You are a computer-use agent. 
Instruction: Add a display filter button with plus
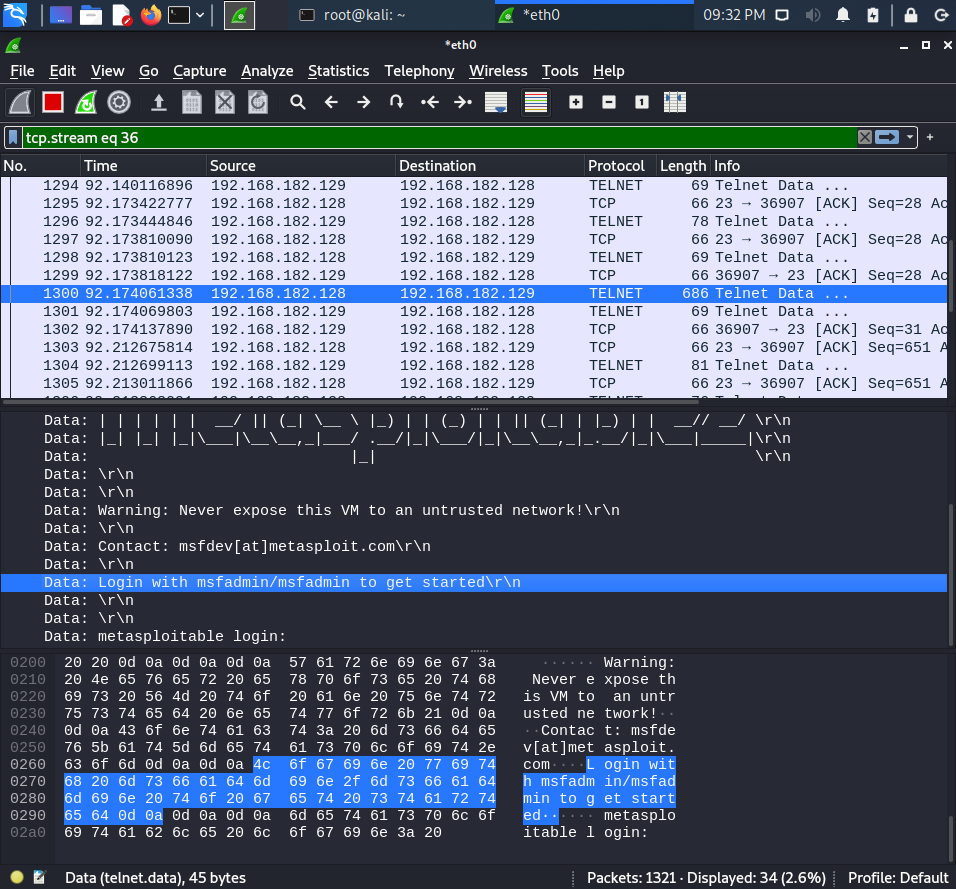point(930,137)
